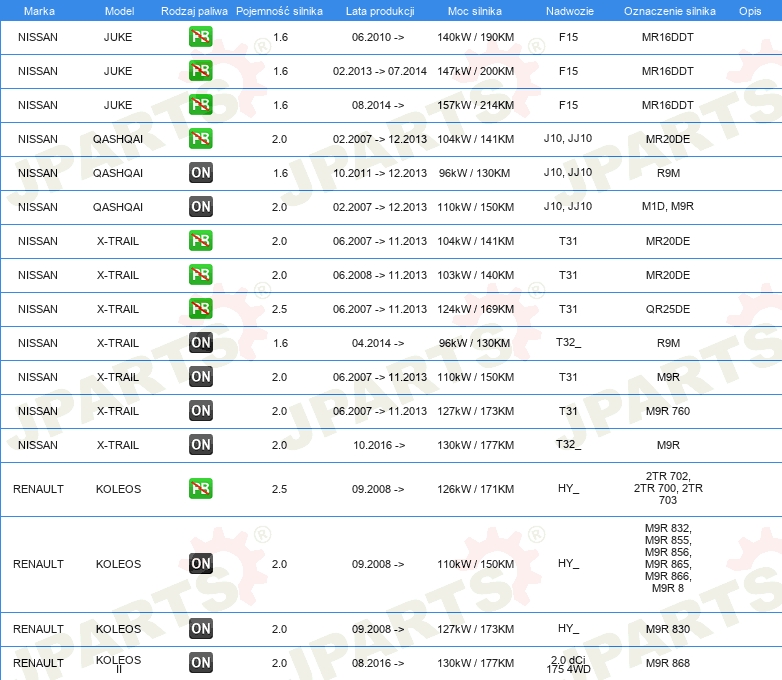Click the 2.0 dCi 175 4WD body cell
The height and width of the screenshot is (680, 782).
(568, 665)
